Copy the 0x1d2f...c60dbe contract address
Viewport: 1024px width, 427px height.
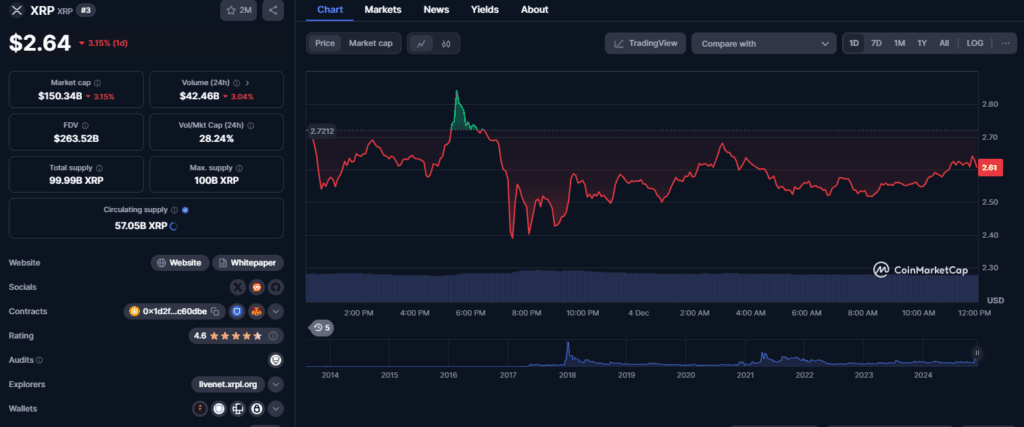214,311
